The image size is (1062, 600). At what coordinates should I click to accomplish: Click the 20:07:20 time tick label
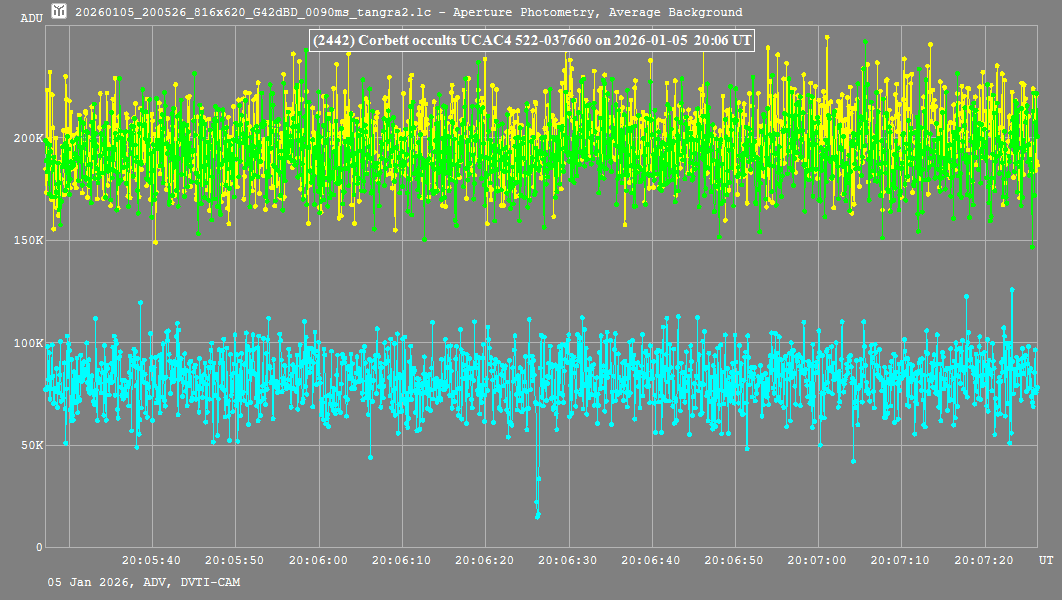986,560
